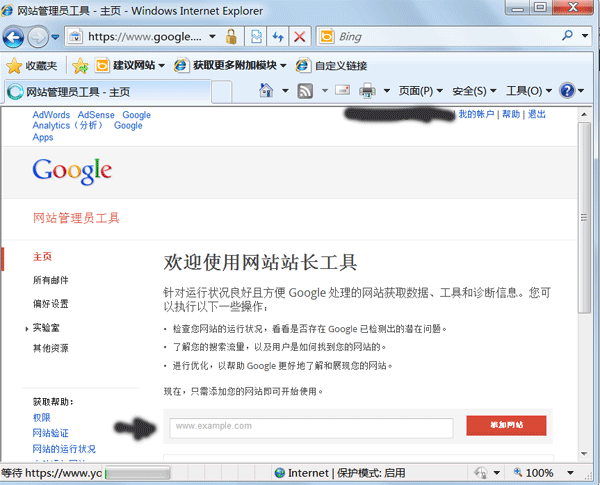Click the browser Back arrow button
Viewport: 600px width, 485px height.
tap(13, 37)
